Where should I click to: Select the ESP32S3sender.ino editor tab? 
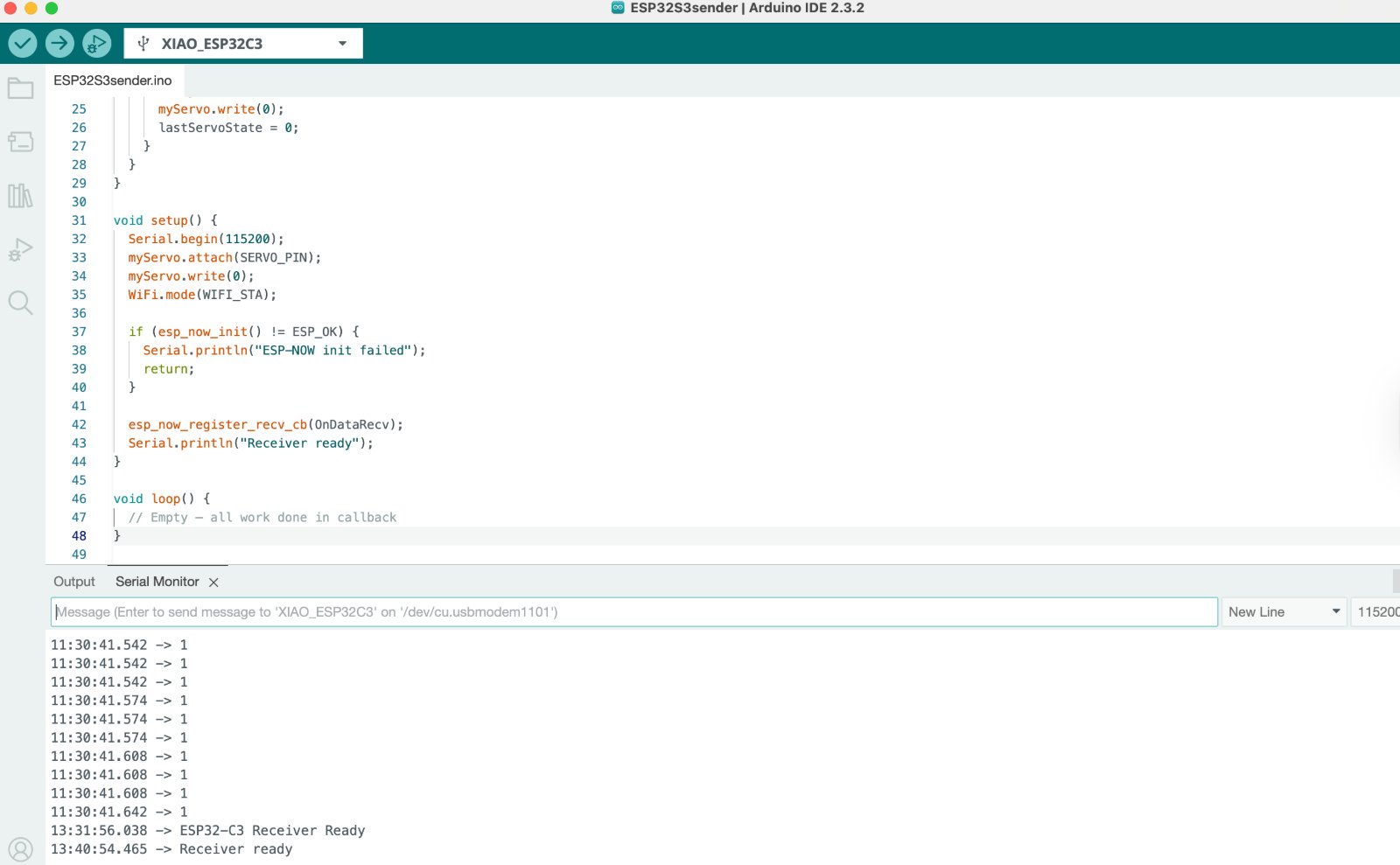113,80
